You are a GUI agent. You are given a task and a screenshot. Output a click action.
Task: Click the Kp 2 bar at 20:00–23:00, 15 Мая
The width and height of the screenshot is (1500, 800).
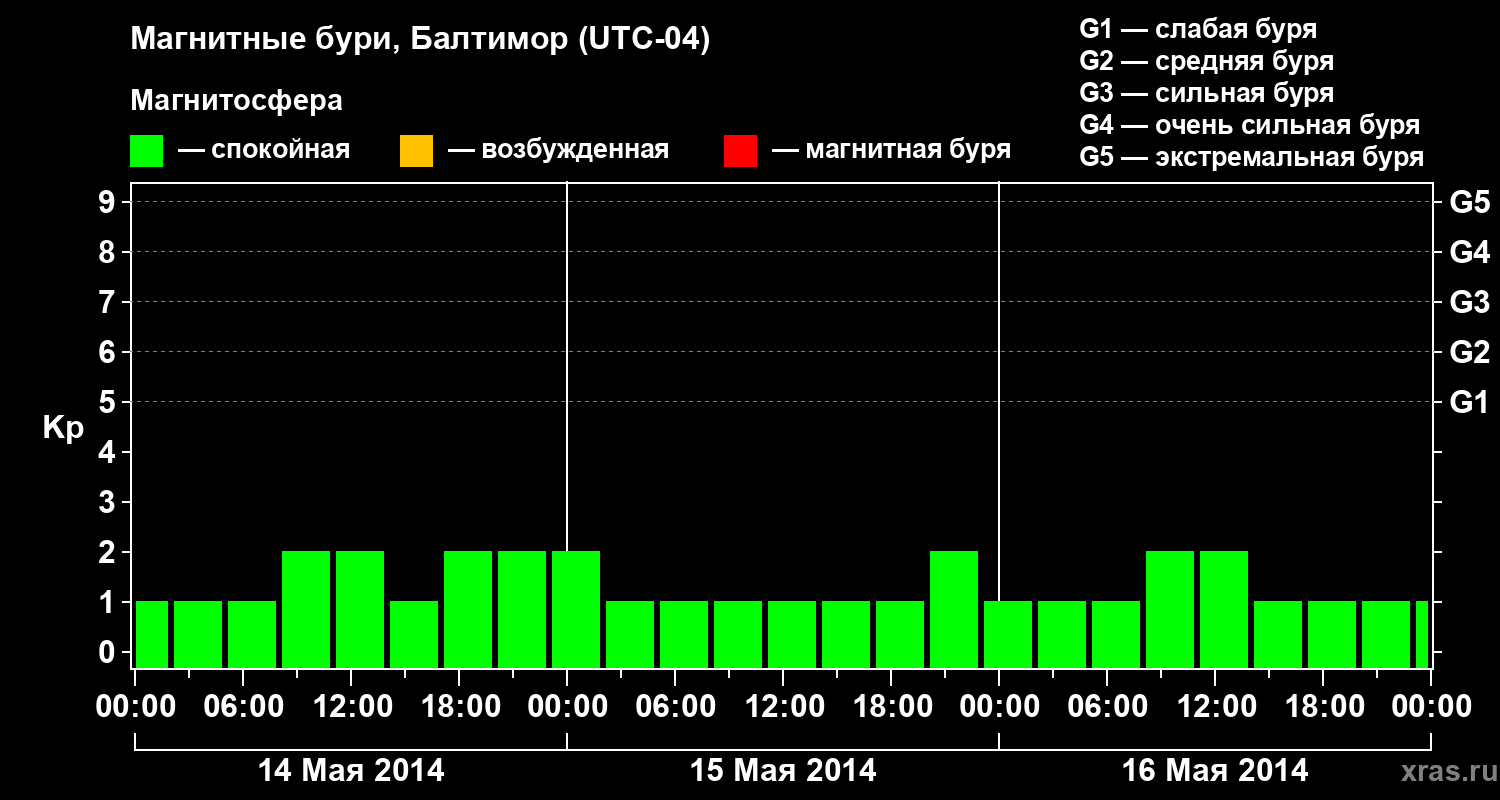click(954, 609)
